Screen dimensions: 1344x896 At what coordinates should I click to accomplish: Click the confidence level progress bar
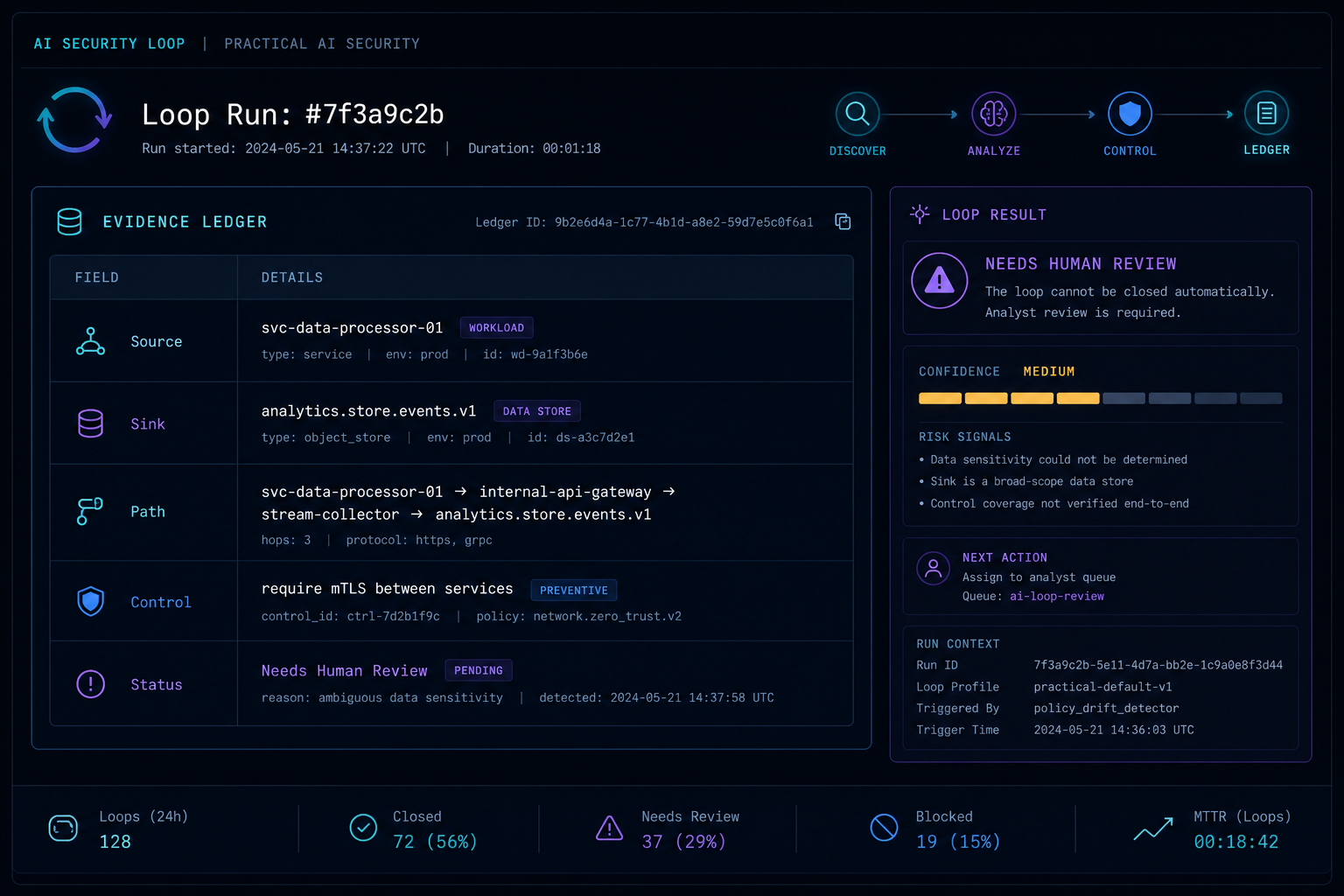click(x=1100, y=398)
